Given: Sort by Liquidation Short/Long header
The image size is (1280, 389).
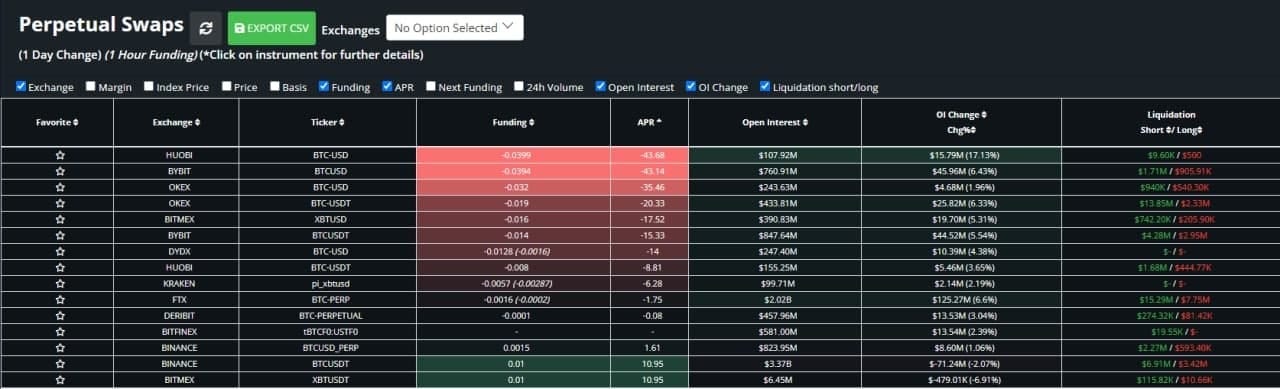Looking at the screenshot, I should pyautogui.click(x=1170, y=122).
